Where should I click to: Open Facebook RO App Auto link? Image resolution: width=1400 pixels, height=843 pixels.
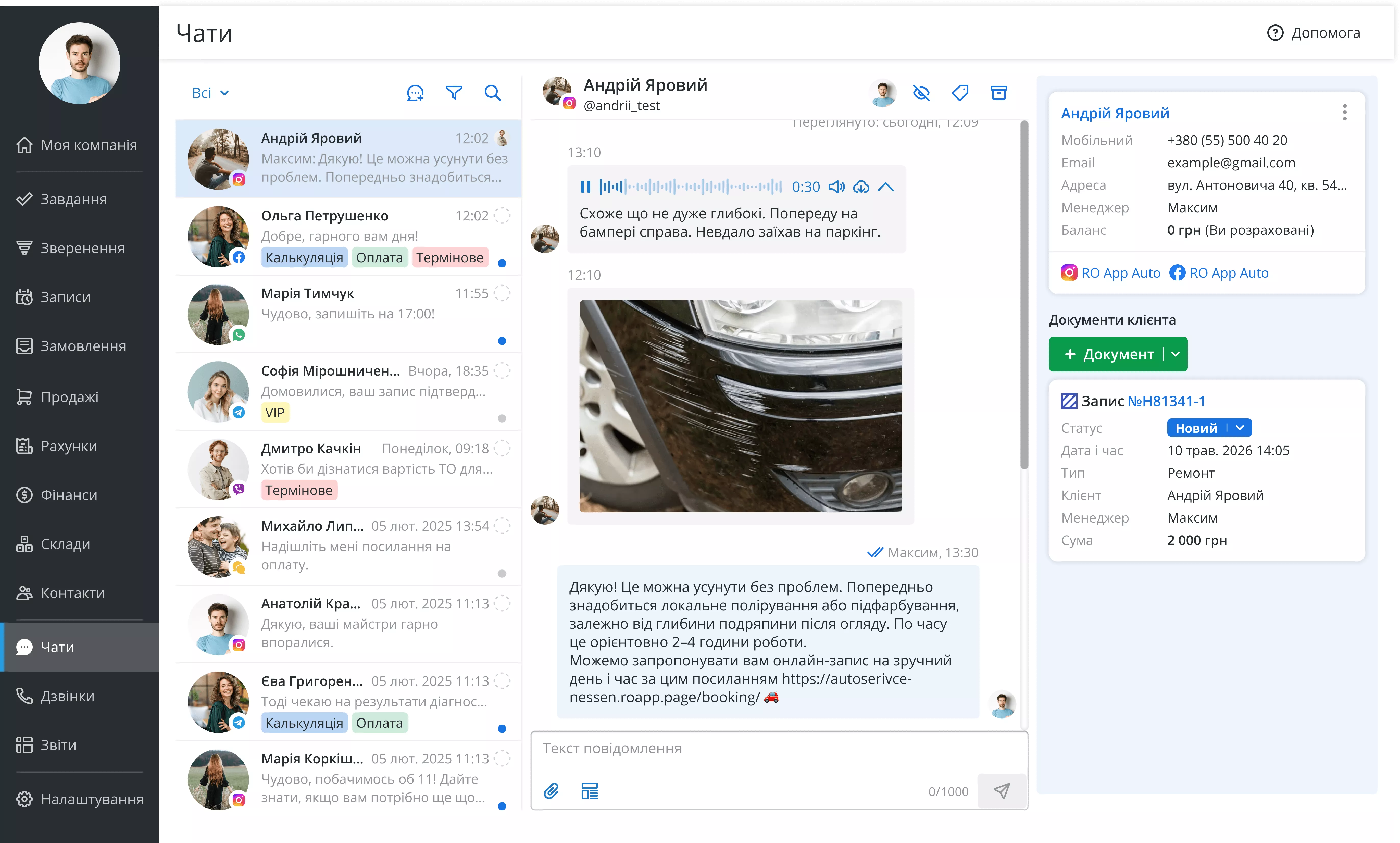1219,273
